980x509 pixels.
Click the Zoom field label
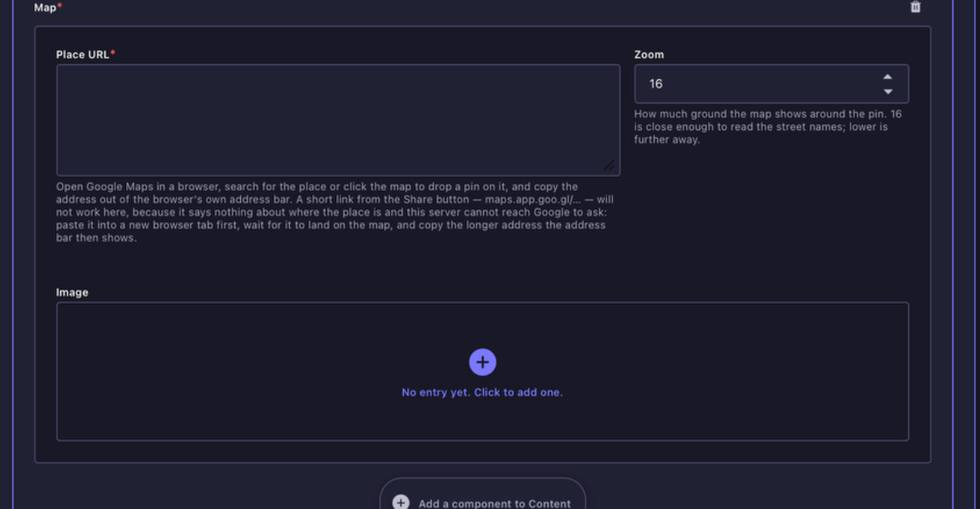coord(649,54)
